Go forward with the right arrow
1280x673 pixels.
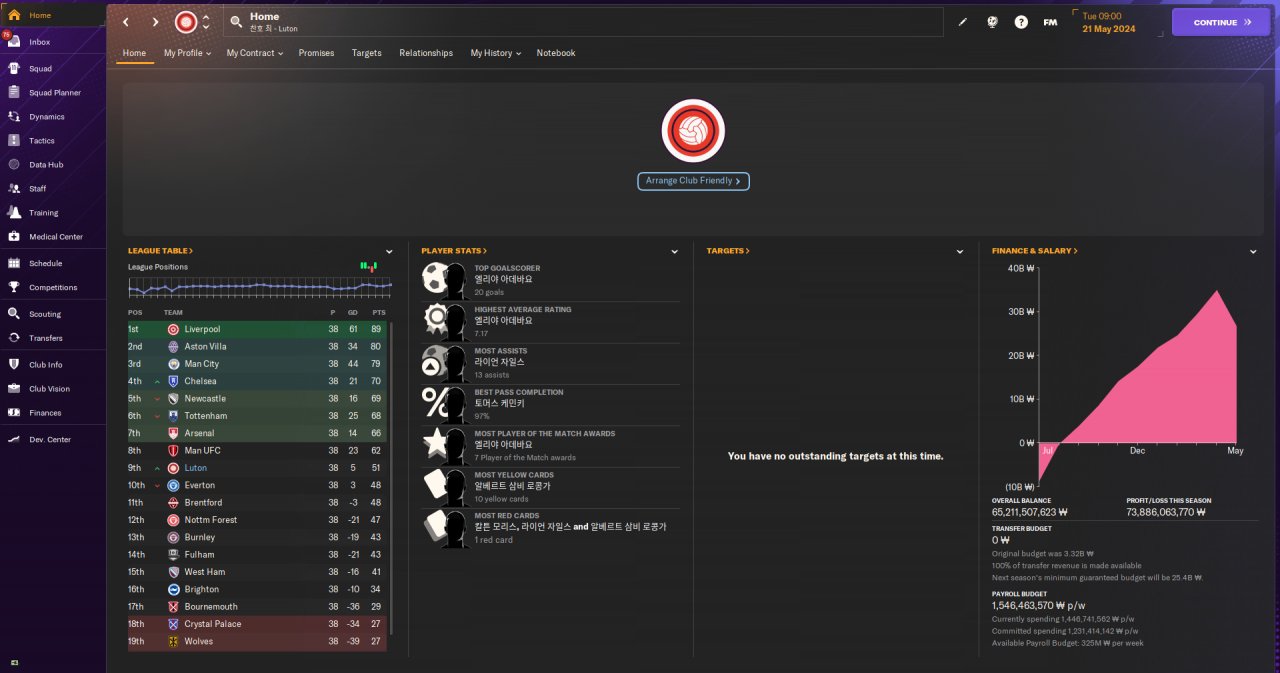click(x=155, y=22)
